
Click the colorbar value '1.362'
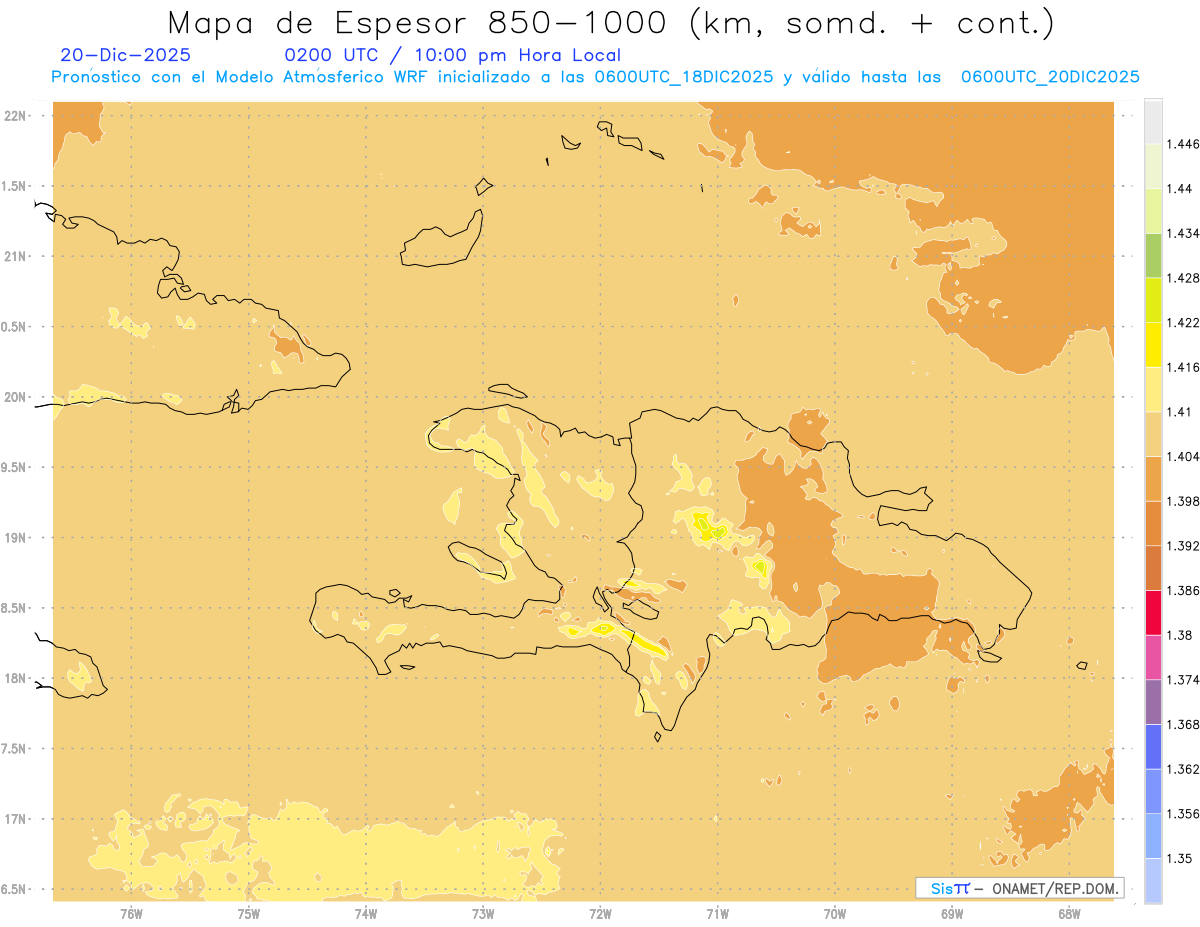click(1183, 769)
